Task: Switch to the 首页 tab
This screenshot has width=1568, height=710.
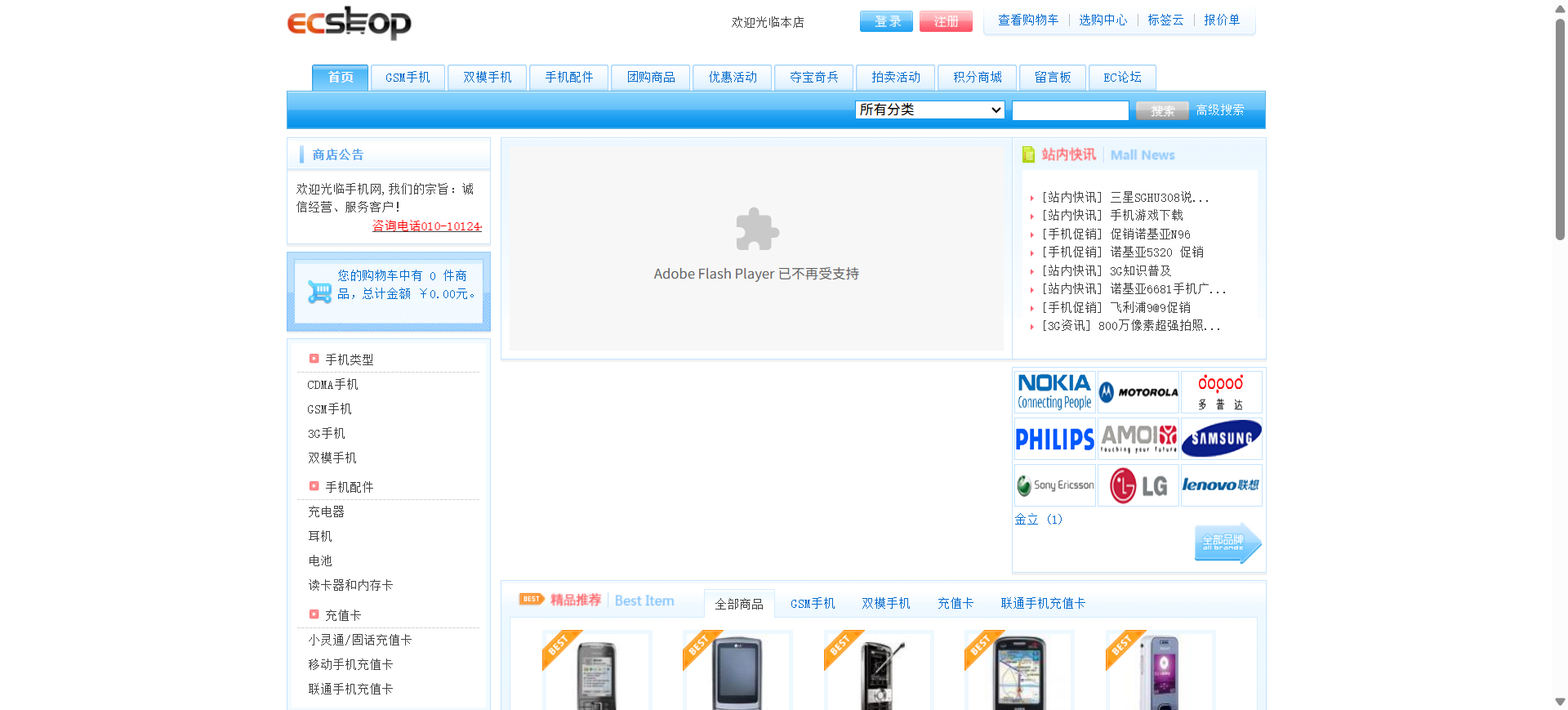Action: click(341, 78)
